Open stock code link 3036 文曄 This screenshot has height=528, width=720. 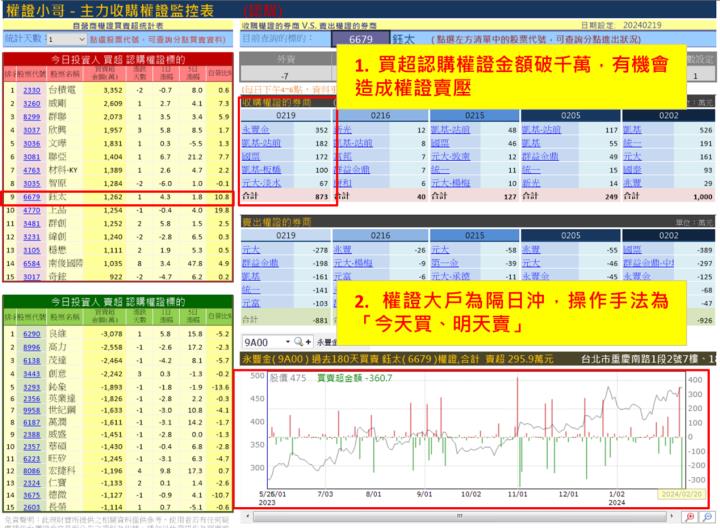[x=32, y=144]
